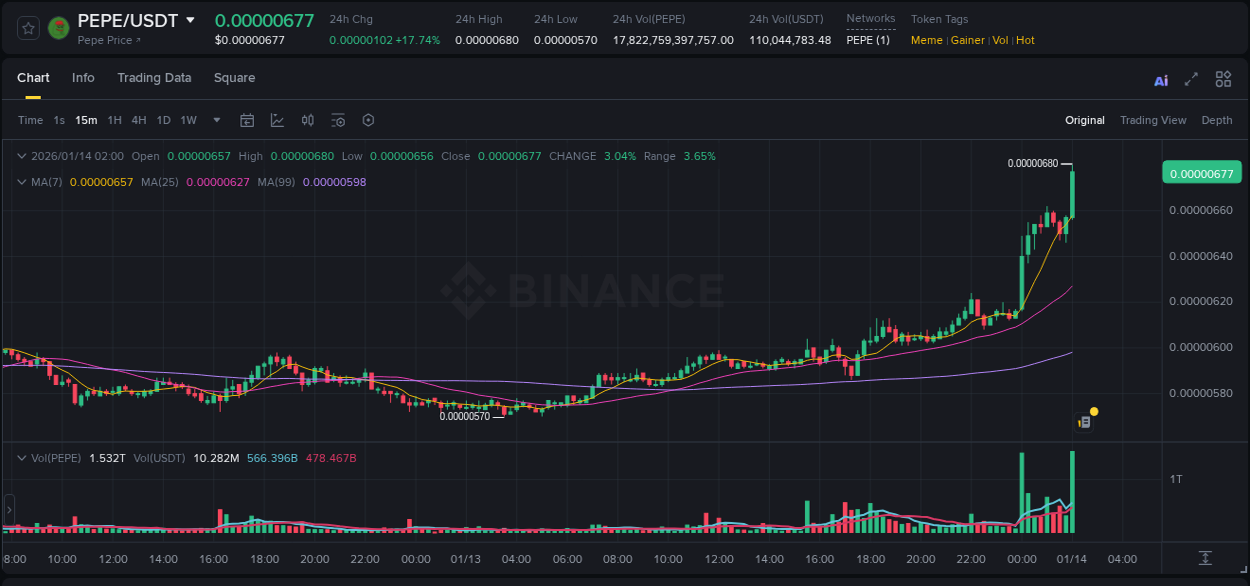Viewport: 1250px width, 586px height.
Task: Open the technical indicators icon
Action: click(307, 120)
